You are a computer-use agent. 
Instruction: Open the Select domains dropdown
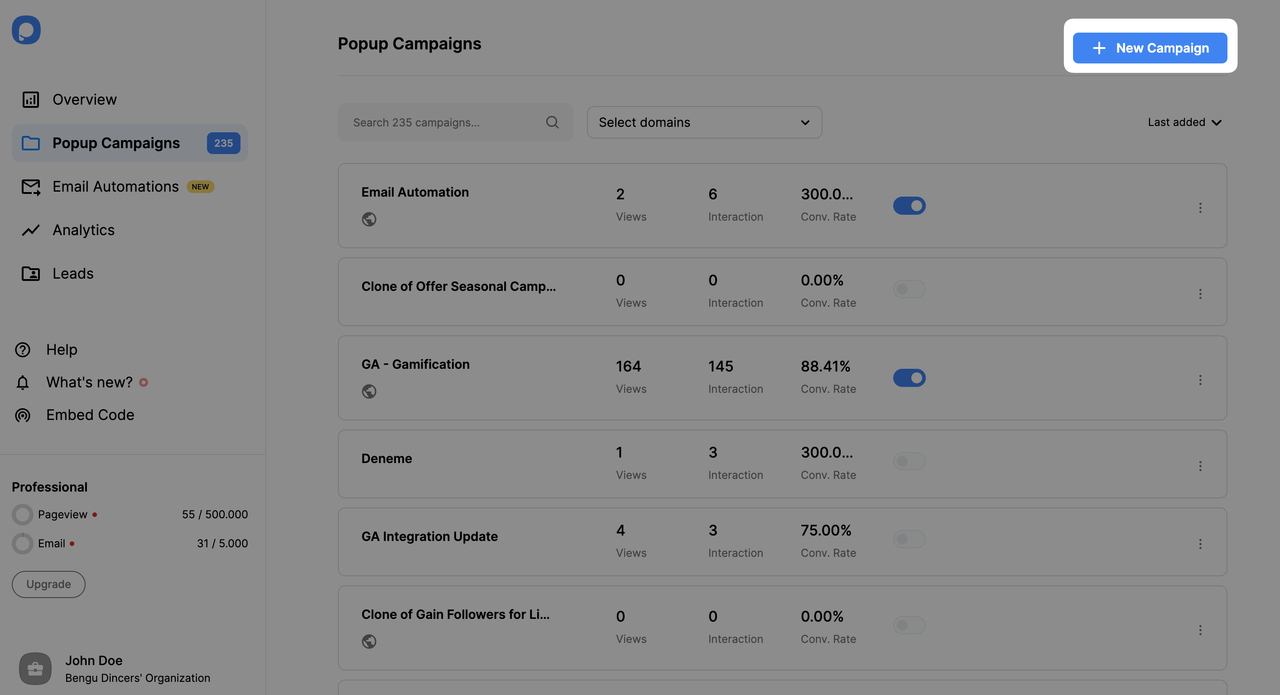click(x=704, y=121)
